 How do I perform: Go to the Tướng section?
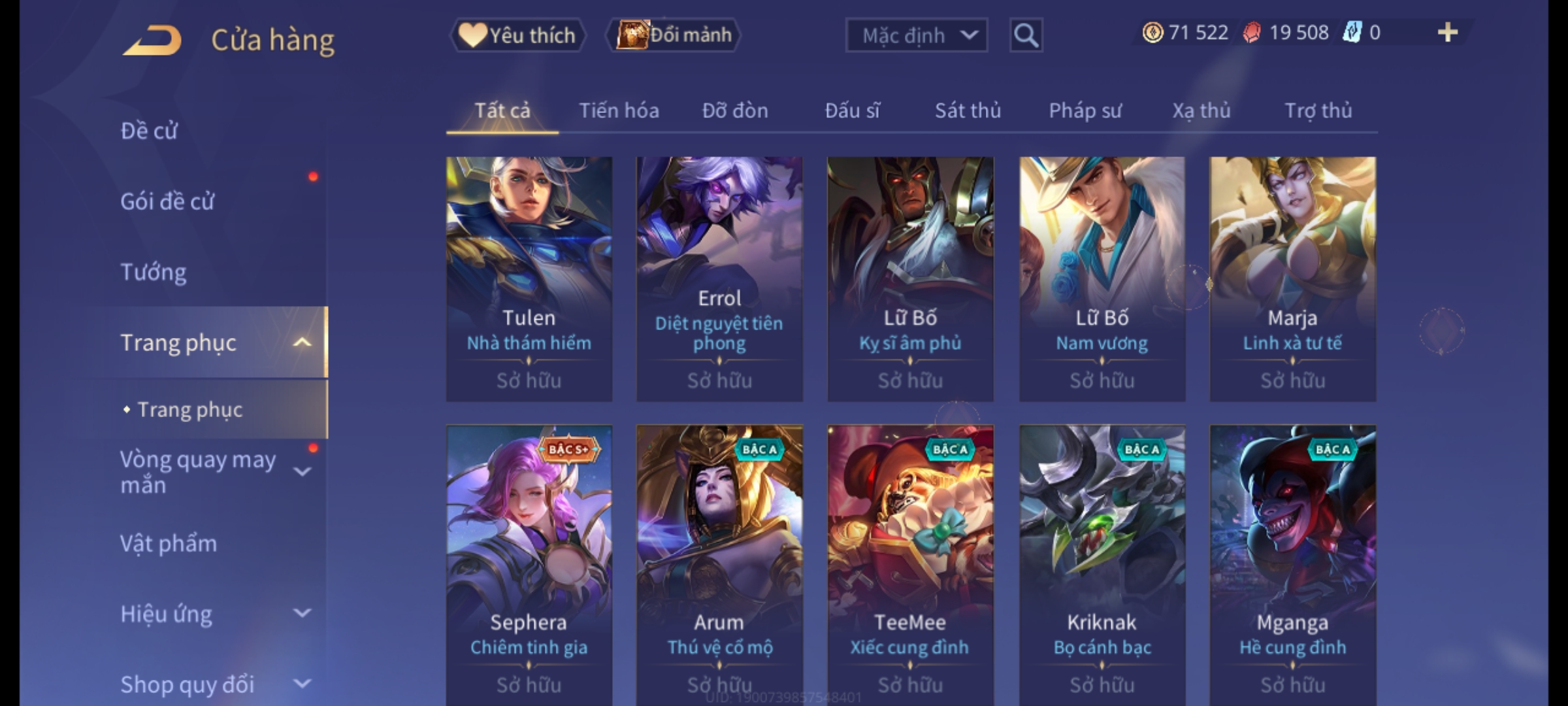point(154,272)
